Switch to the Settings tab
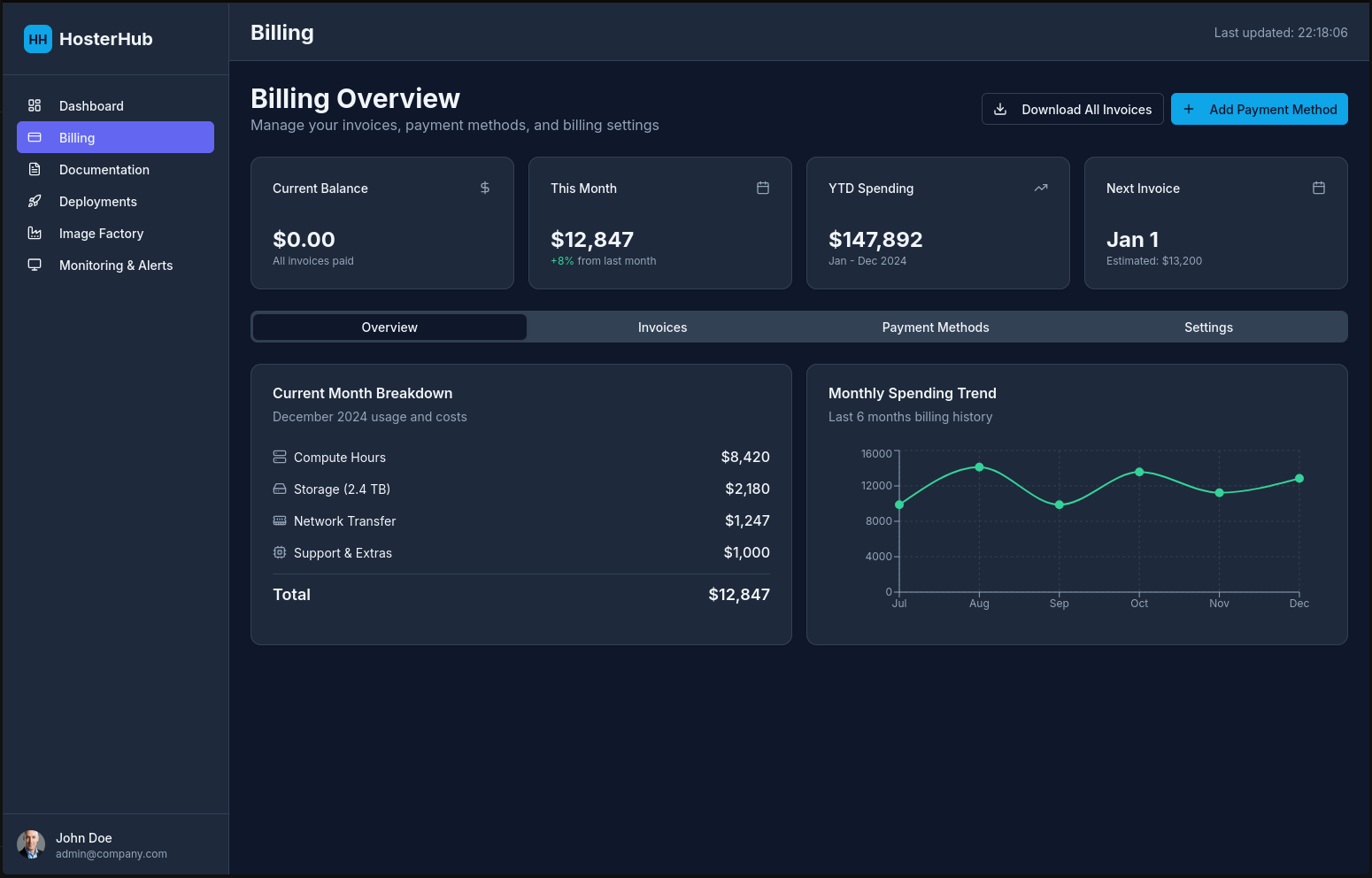 (1208, 327)
